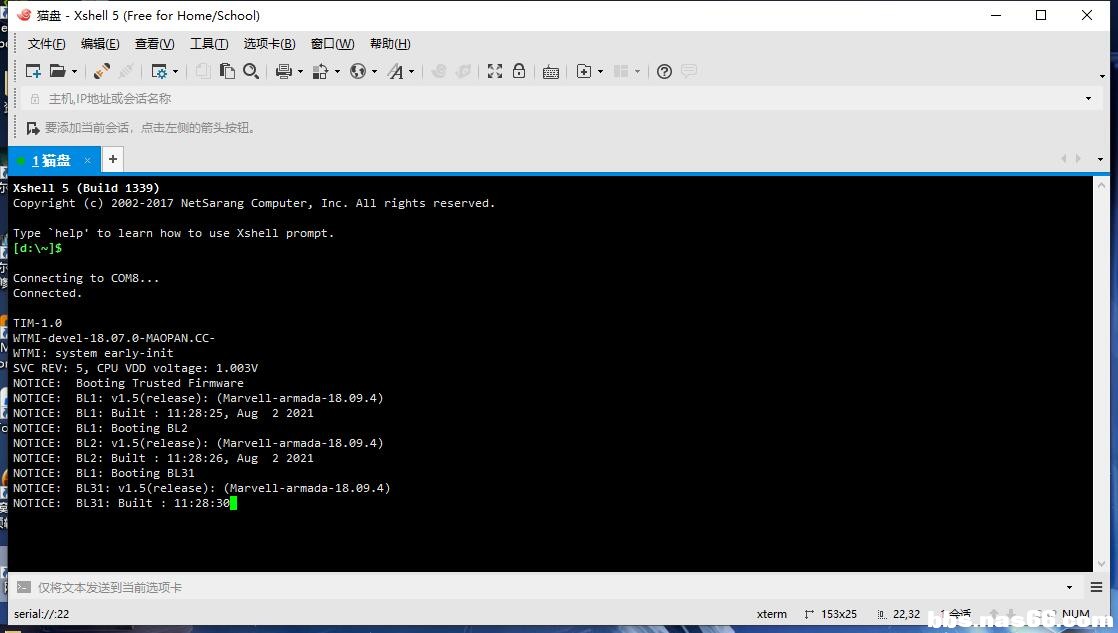
Task: Paste using the clipboard icon
Action: [x=227, y=71]
